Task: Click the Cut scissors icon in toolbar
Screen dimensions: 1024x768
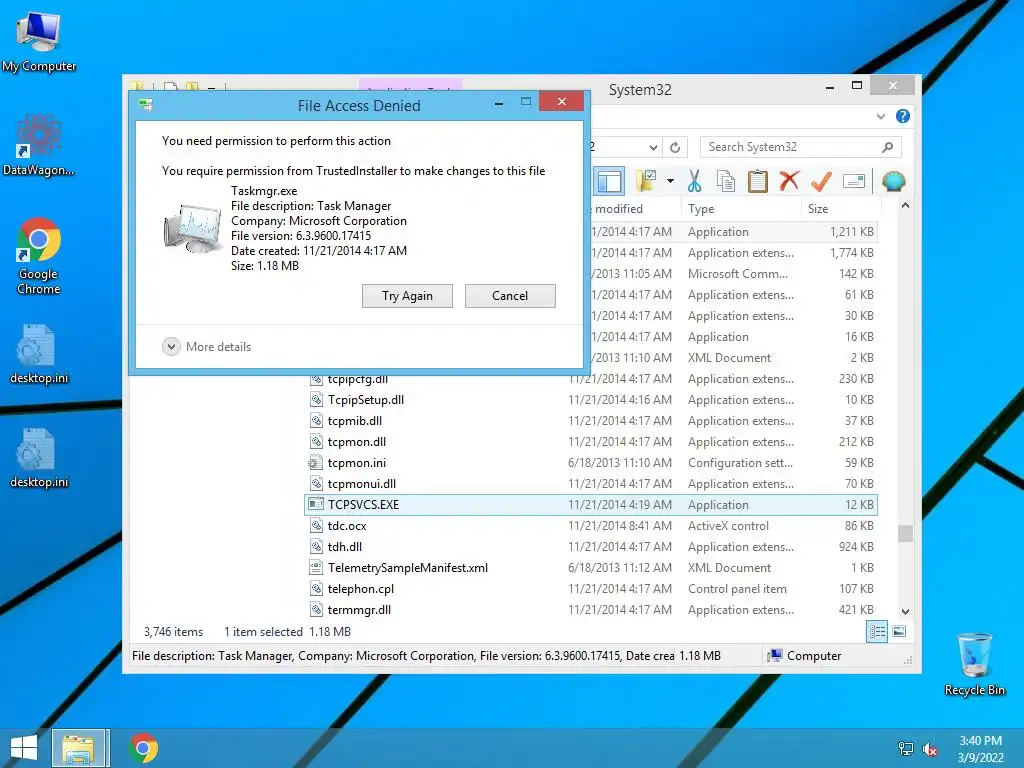Action: pos(694,181)
